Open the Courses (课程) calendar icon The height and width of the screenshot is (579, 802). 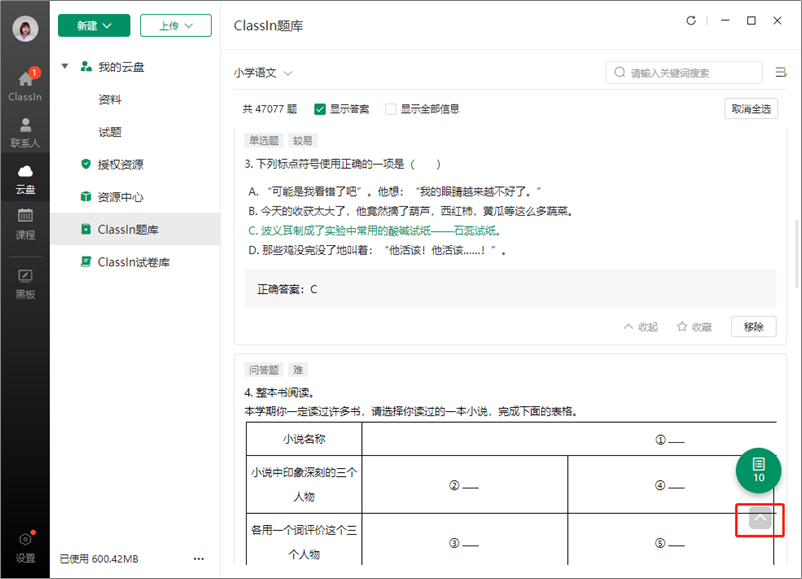tap(25, 224)
